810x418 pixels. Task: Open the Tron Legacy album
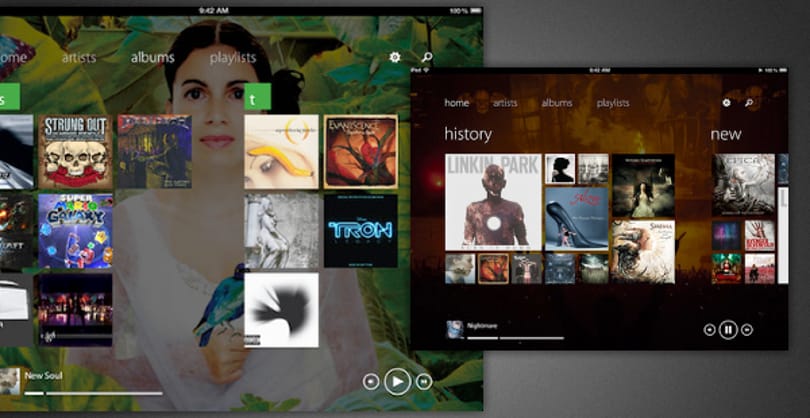[361, 231]
